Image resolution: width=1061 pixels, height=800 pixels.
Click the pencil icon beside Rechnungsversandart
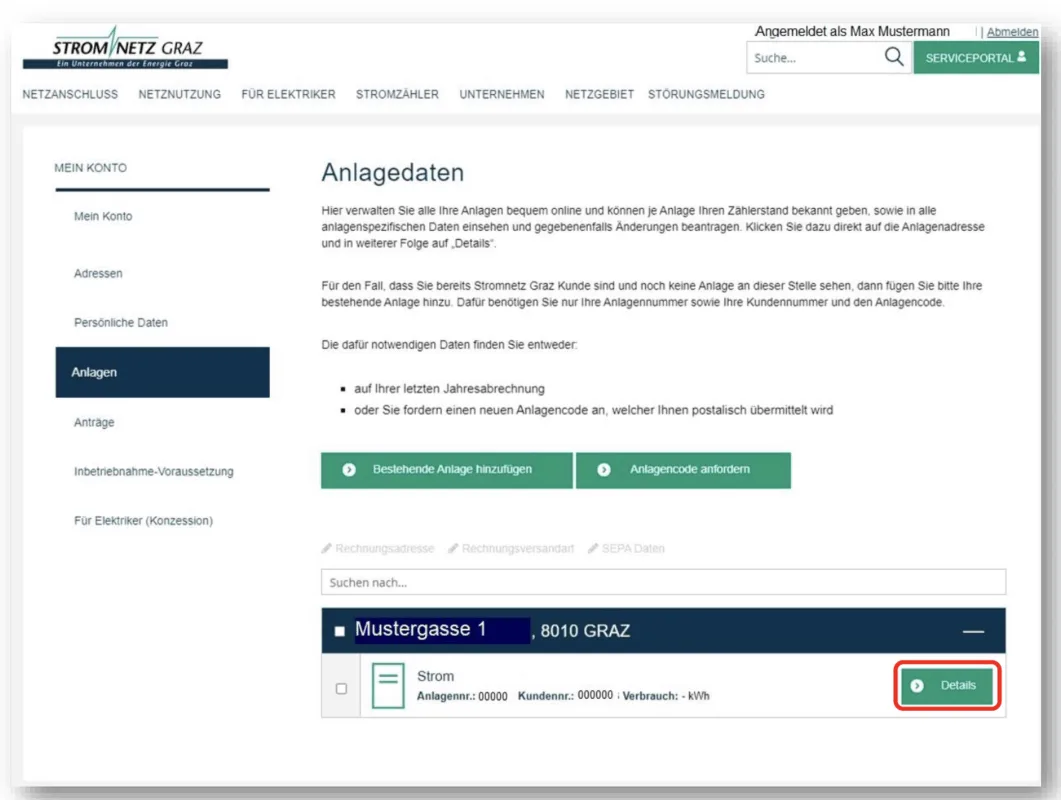(453, 548)
